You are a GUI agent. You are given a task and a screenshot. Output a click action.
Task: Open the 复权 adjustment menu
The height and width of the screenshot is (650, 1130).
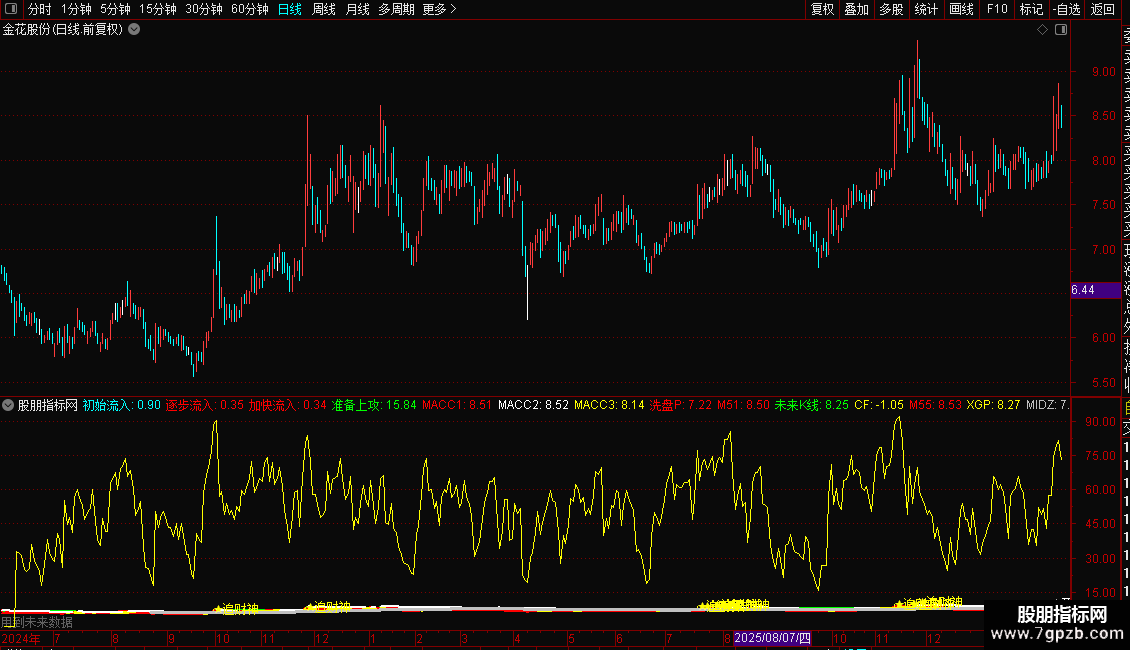(x=822, y=9)
